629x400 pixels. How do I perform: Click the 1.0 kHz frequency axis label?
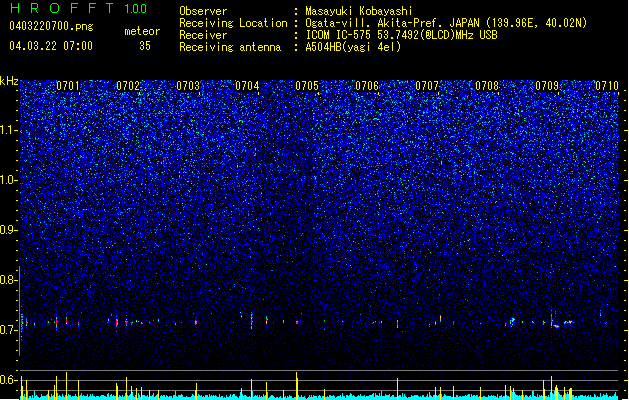[x=8, y=180]
